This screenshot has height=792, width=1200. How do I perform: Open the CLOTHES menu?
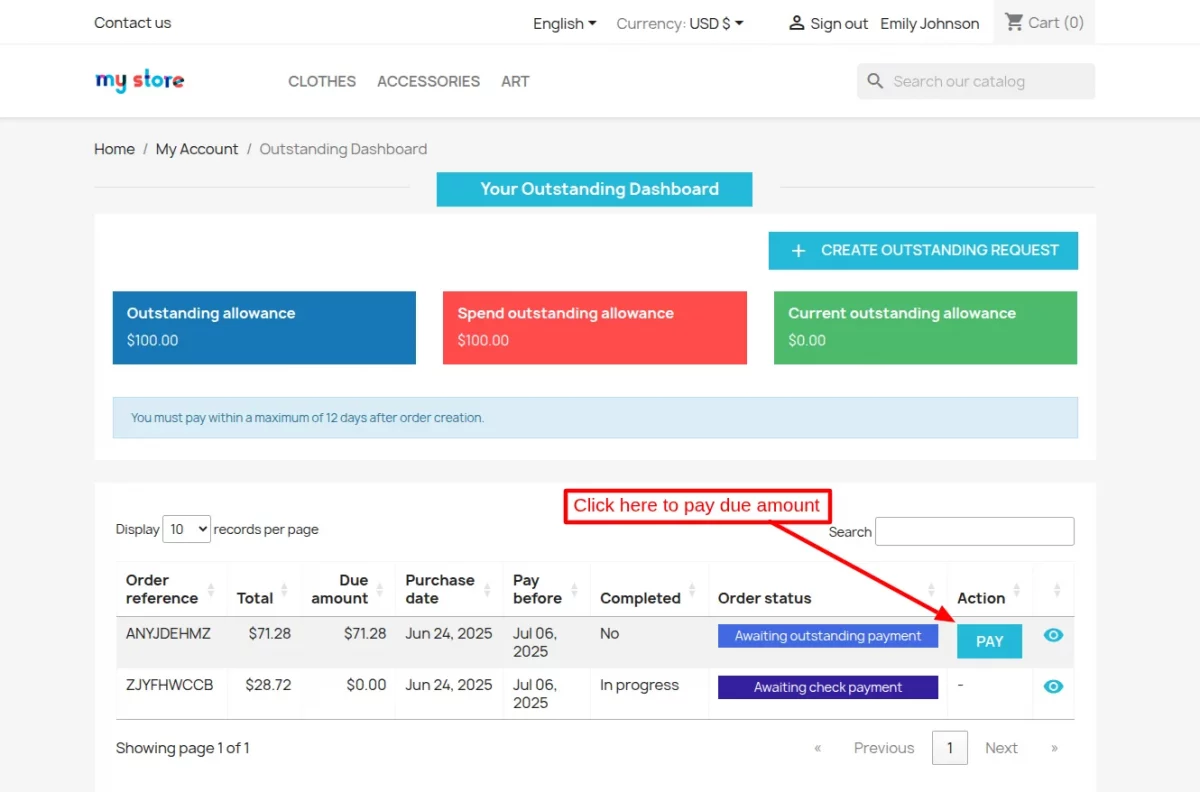point(322,81)
